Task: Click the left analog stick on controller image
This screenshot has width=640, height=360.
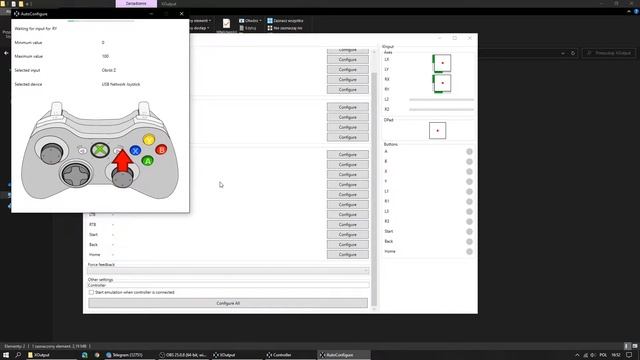Action: tap(51, 153)
